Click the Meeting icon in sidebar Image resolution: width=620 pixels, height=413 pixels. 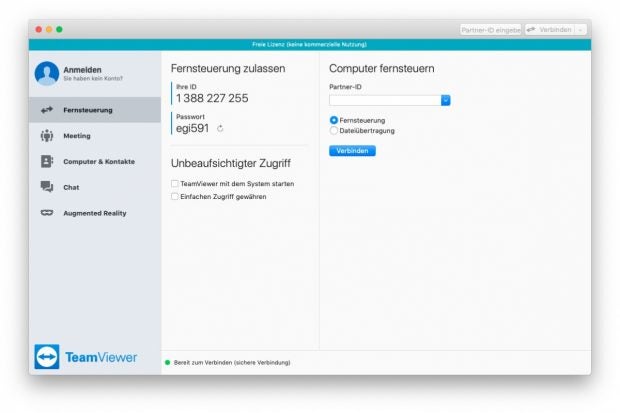click(x=46, y=136)
